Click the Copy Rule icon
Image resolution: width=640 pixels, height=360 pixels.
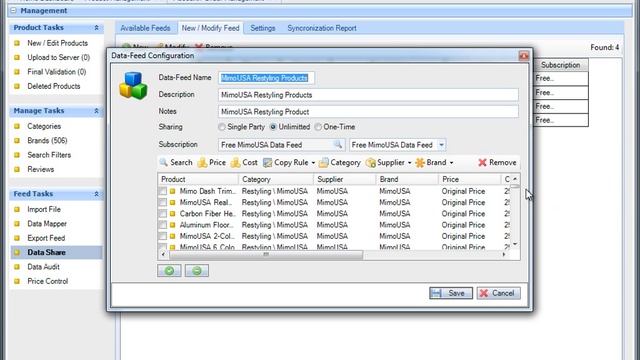pos(267,162)
